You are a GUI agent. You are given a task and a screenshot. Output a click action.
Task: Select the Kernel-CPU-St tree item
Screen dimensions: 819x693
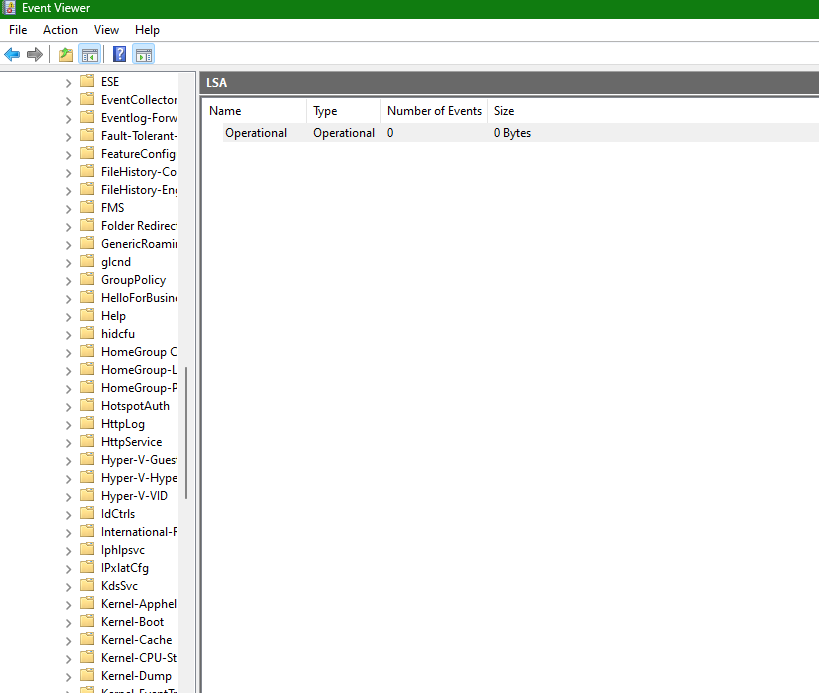[138, 657]
